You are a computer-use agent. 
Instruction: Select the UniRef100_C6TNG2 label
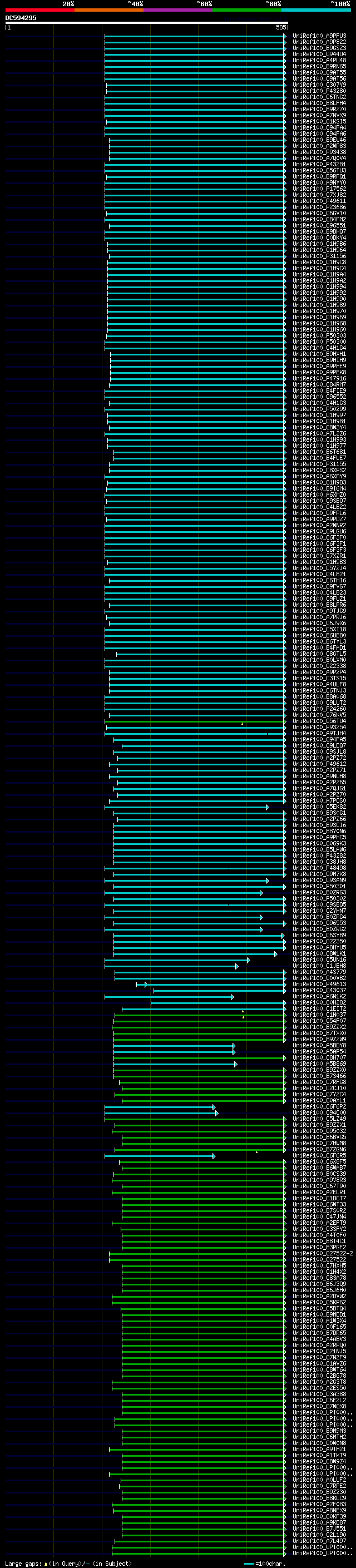click(x=319, y=97)
